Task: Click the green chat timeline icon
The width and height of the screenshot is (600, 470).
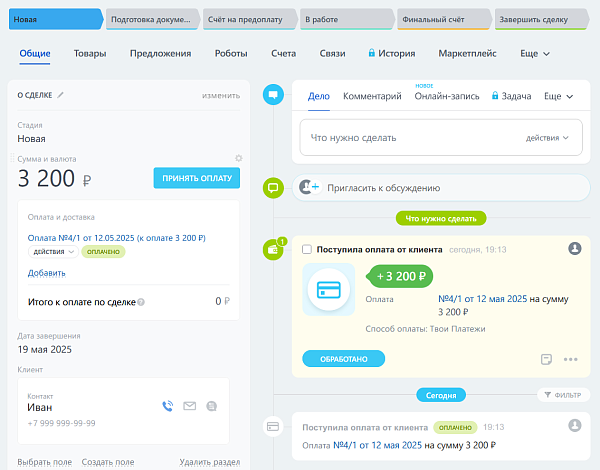Action: 273,188
